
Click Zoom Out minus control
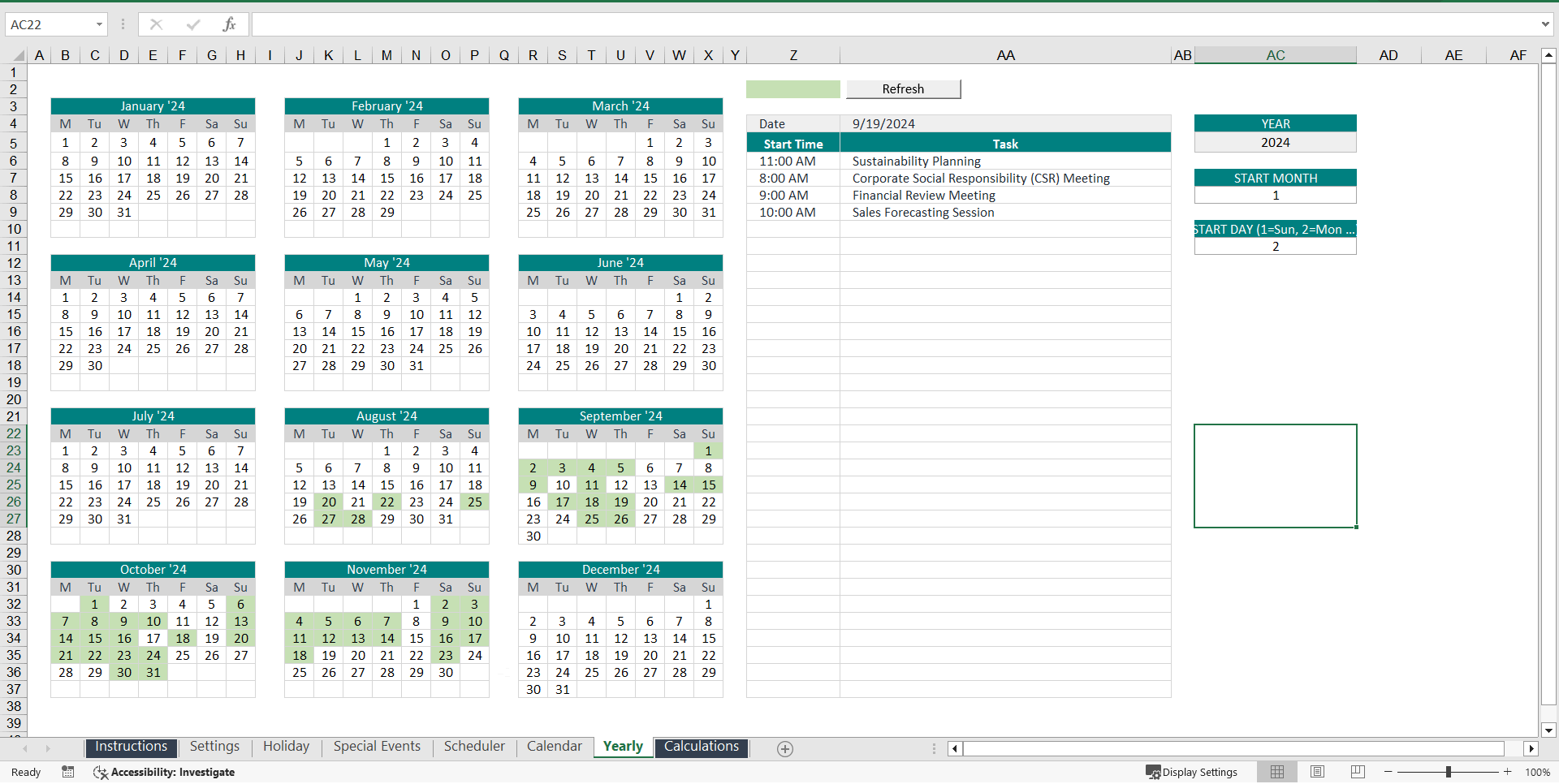(1388, 773)
